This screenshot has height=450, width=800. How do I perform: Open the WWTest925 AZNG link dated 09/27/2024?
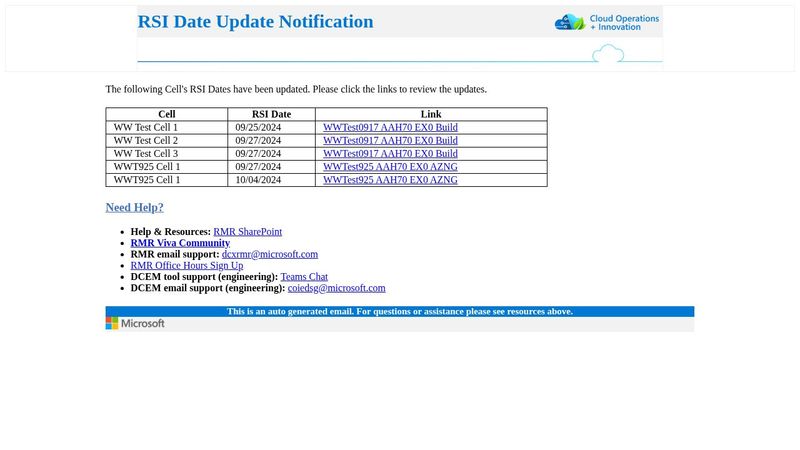pyautogui.click(x=390, y=167)
